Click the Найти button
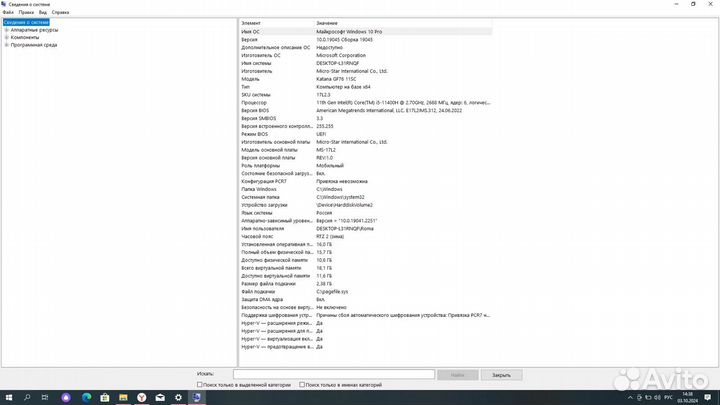 [x=458, y=375]
